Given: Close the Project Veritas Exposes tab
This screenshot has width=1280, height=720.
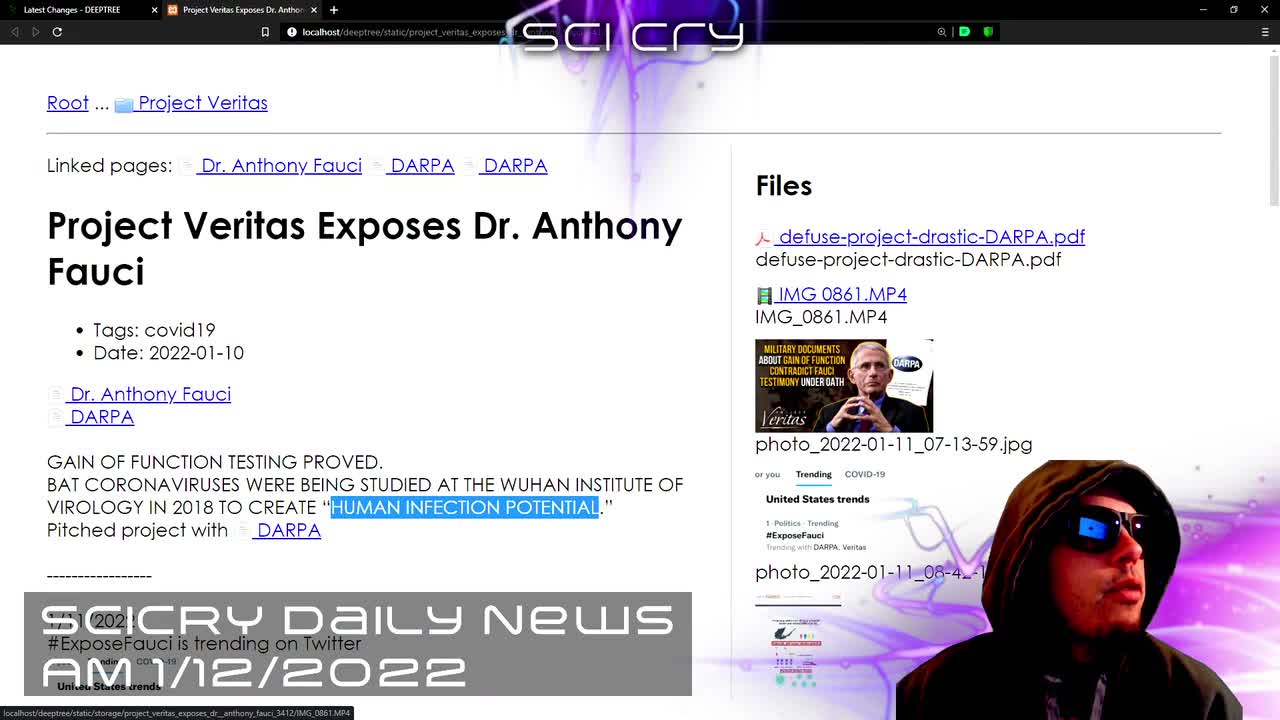Looking at the screenshot, I should coord(315,10).
